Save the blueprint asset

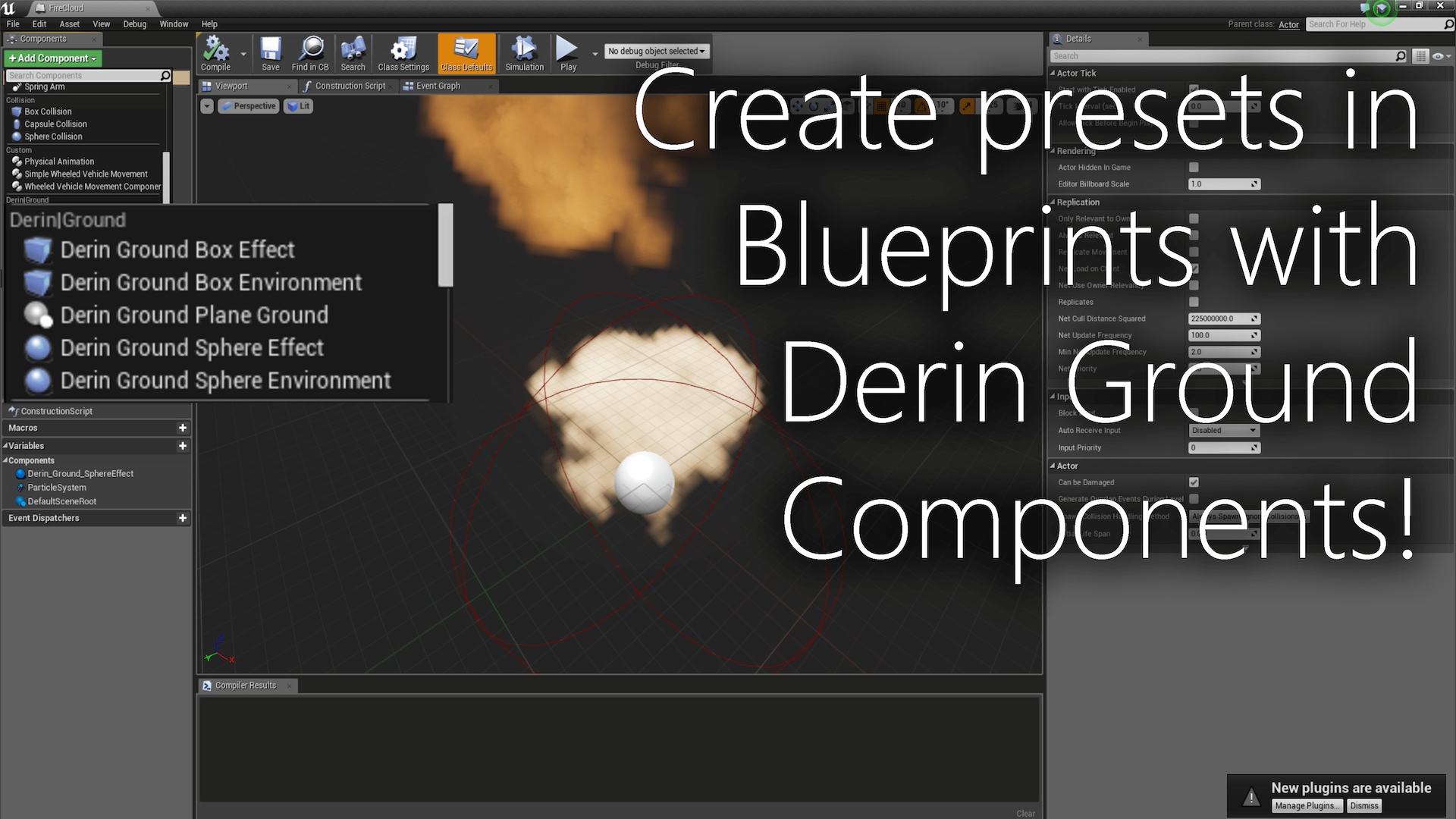point(271,53)
